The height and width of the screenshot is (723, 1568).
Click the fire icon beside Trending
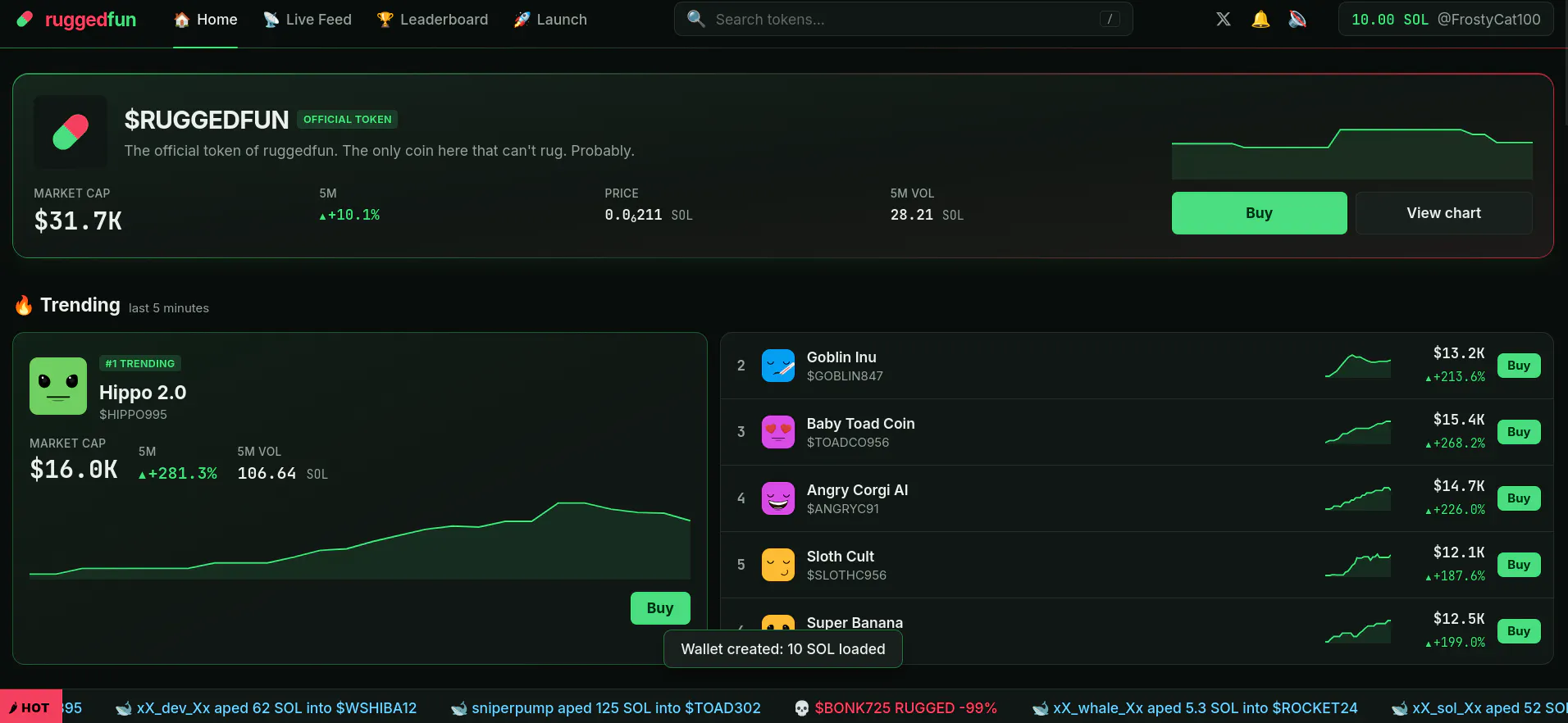[x=24, y=306]
